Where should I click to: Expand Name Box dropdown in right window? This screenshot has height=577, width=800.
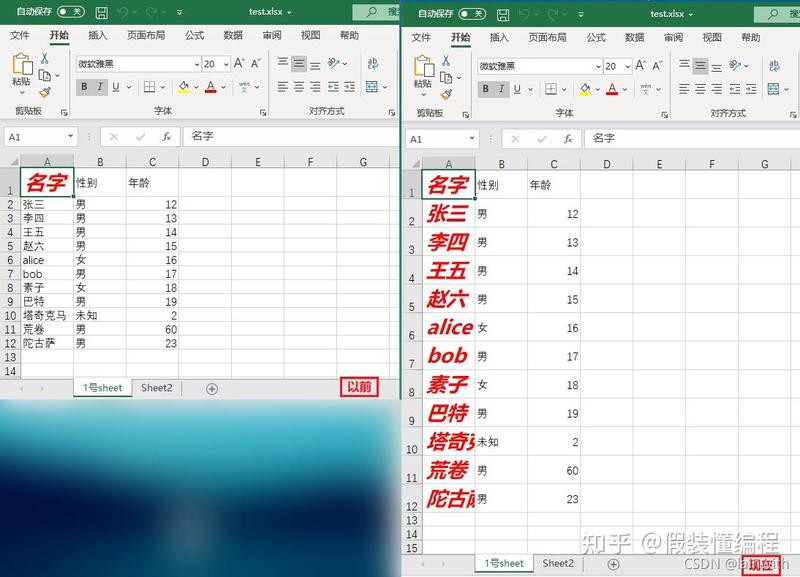(472, 138)
